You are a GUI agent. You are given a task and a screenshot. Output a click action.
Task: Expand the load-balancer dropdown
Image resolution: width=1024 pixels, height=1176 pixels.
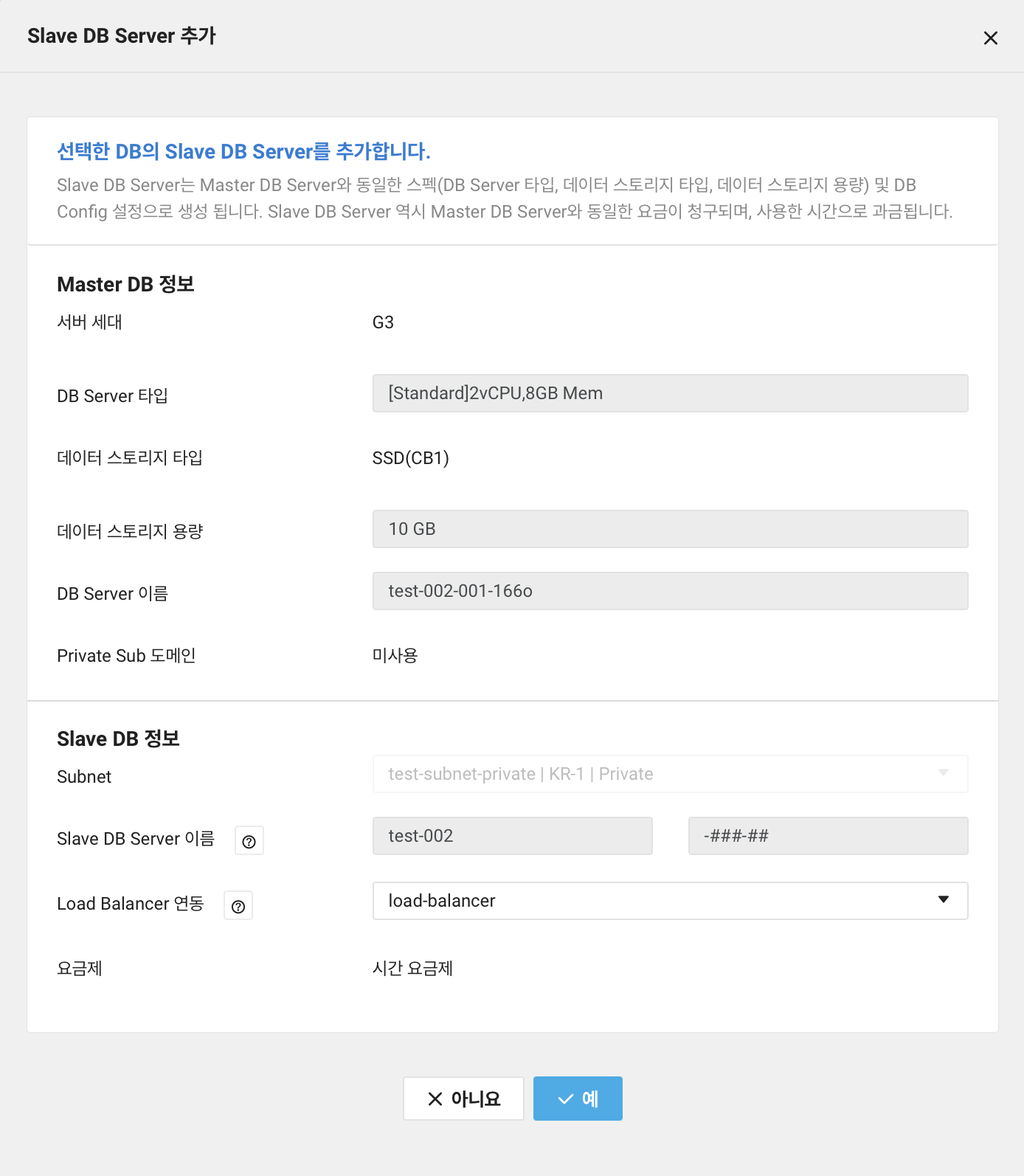pyautogui.click(x=670, y=901)
